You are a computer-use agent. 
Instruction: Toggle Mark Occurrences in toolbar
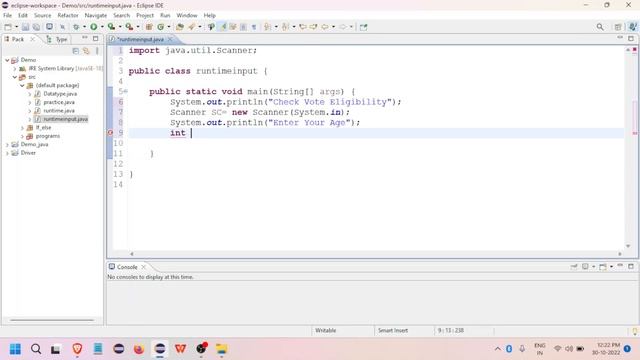(223, 27)
